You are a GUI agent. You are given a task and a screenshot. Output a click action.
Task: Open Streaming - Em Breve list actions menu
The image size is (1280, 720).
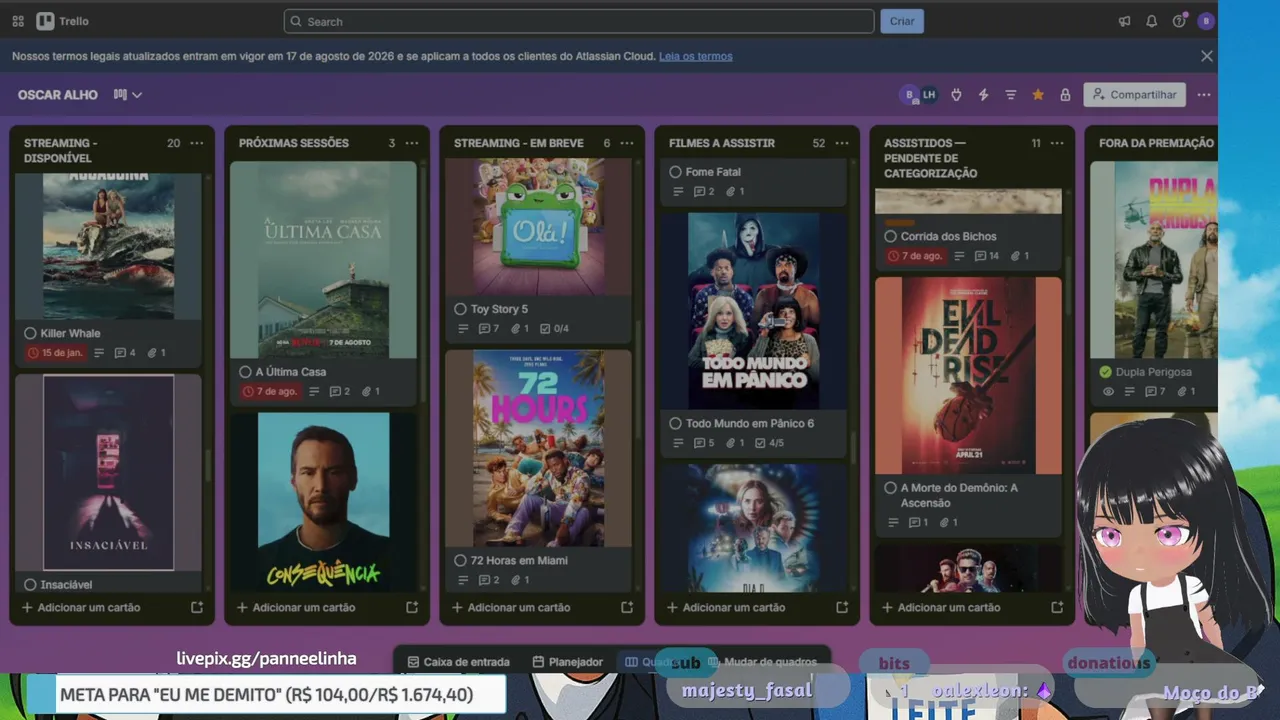pos(627,143)
